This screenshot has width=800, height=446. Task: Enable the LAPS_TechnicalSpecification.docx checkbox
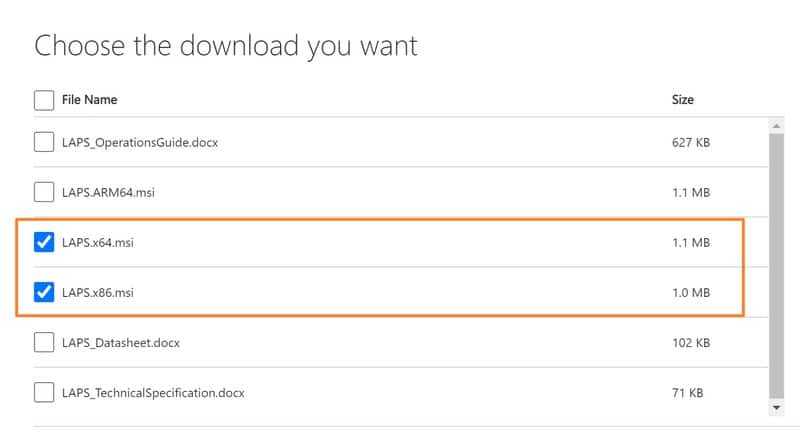44,392
